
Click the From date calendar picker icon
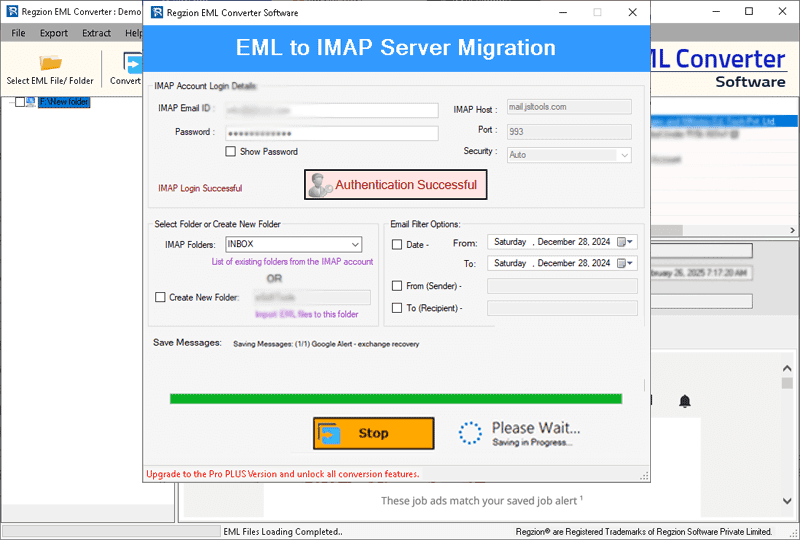621,242
